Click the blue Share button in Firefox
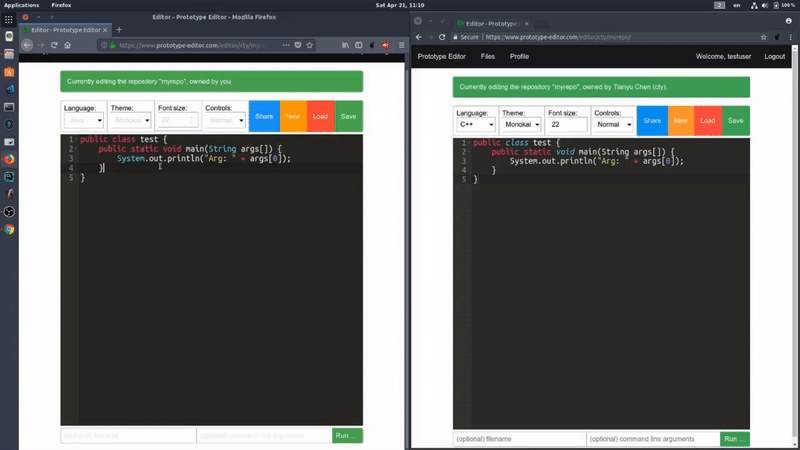 [264, 116]
